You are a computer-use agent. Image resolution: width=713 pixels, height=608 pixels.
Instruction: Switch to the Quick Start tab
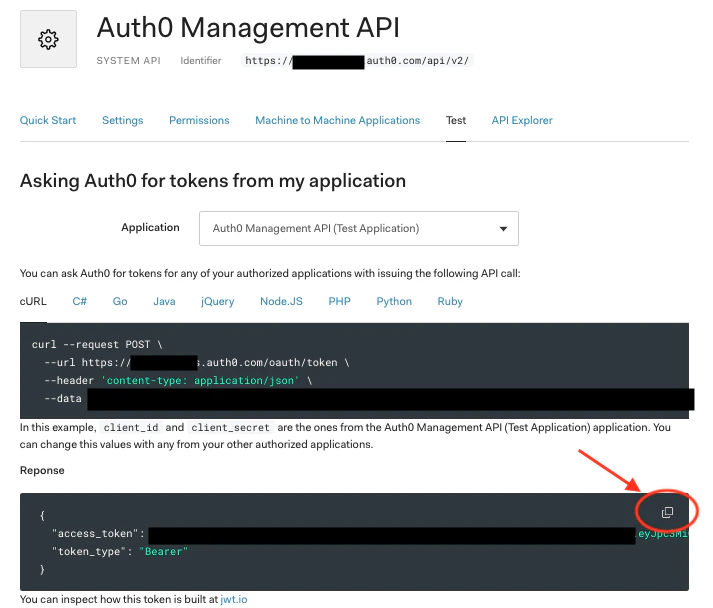coord(48,121)
